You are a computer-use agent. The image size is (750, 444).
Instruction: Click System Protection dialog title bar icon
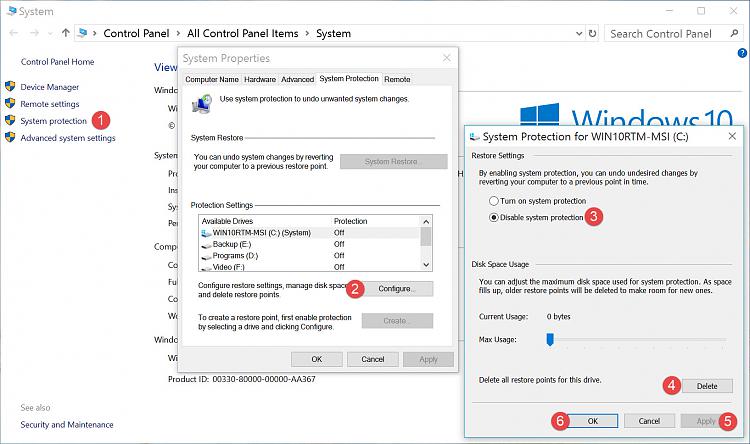(x=474, y=137)
